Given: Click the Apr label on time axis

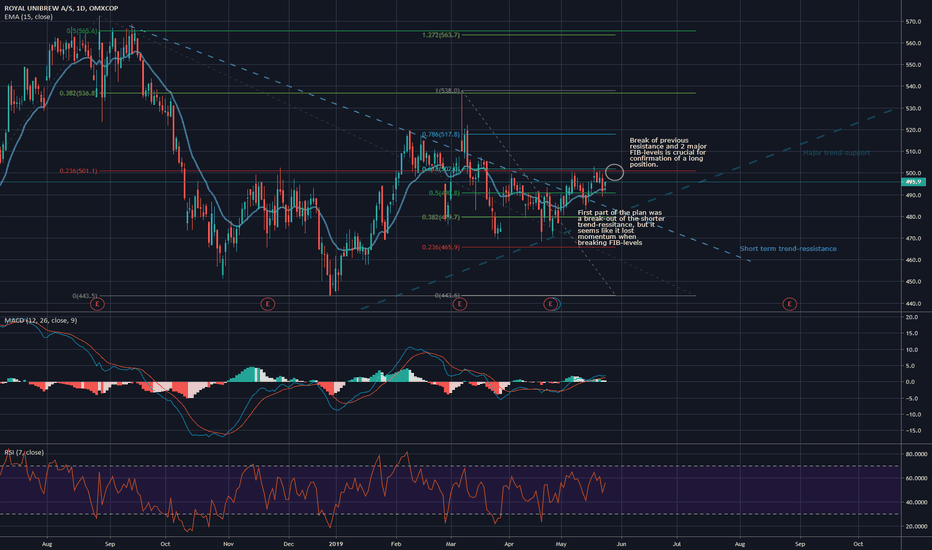Looking at the screenshot, I should click(509, 544).
